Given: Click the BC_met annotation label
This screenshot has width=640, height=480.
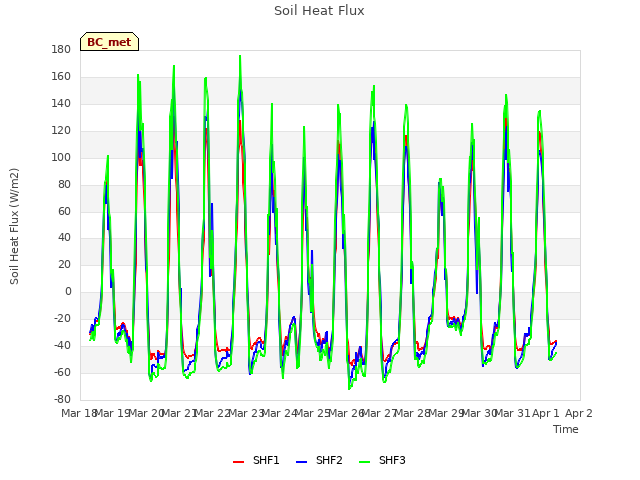Looking at the screenshot, I should click(109, 42).
